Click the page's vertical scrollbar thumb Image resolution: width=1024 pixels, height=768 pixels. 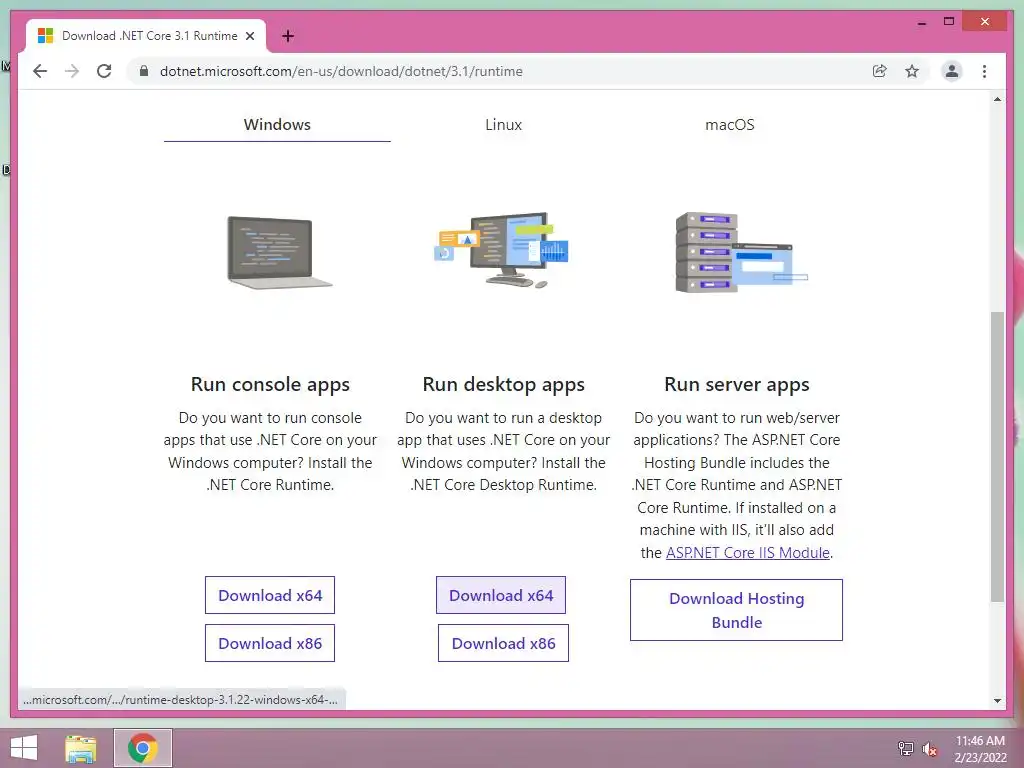(x=997, y=456)
